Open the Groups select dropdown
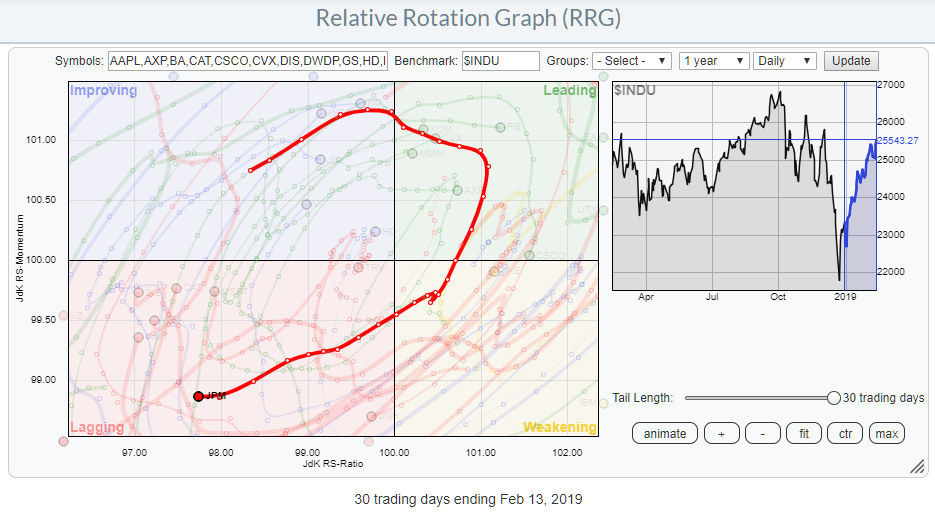The image size is (935, 512). (x=632, y=61)
